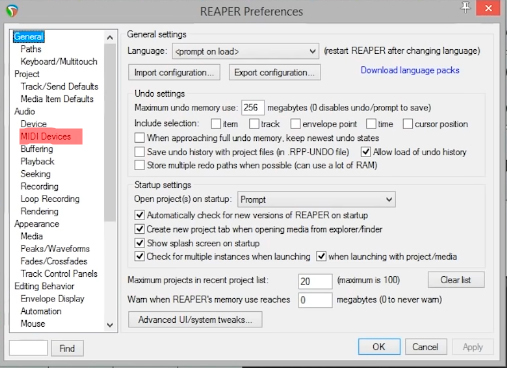
Task: Open the Rendering settings
Action: [x=39, y=211]
